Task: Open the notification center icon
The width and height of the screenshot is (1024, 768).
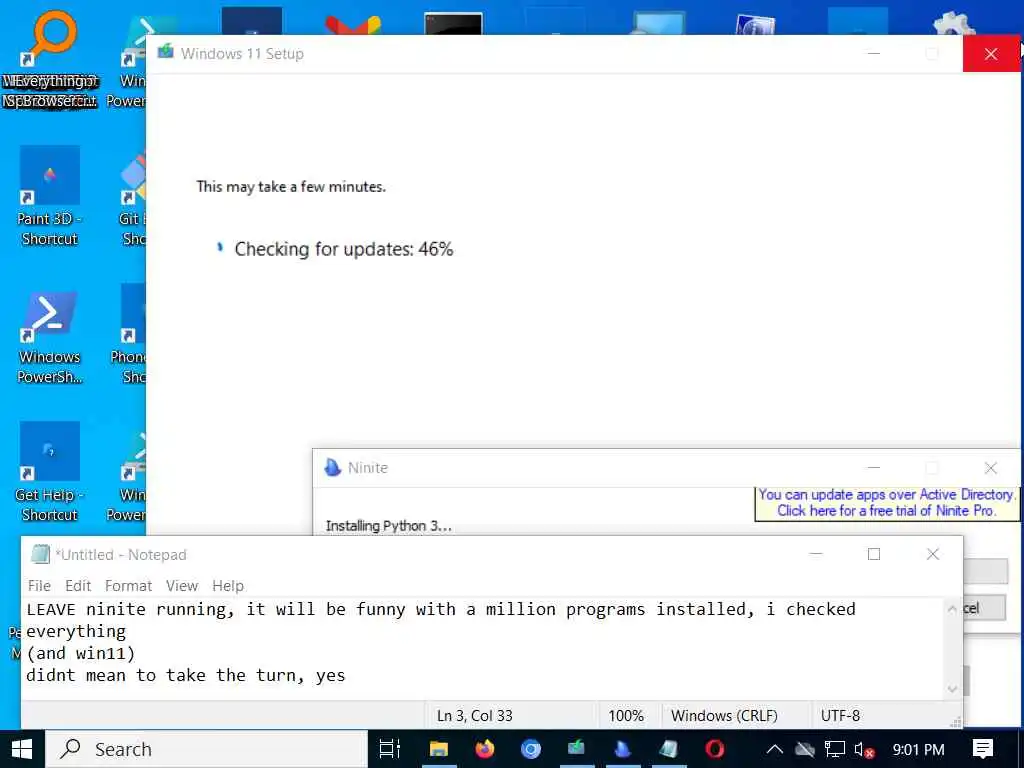Action: 983,749
